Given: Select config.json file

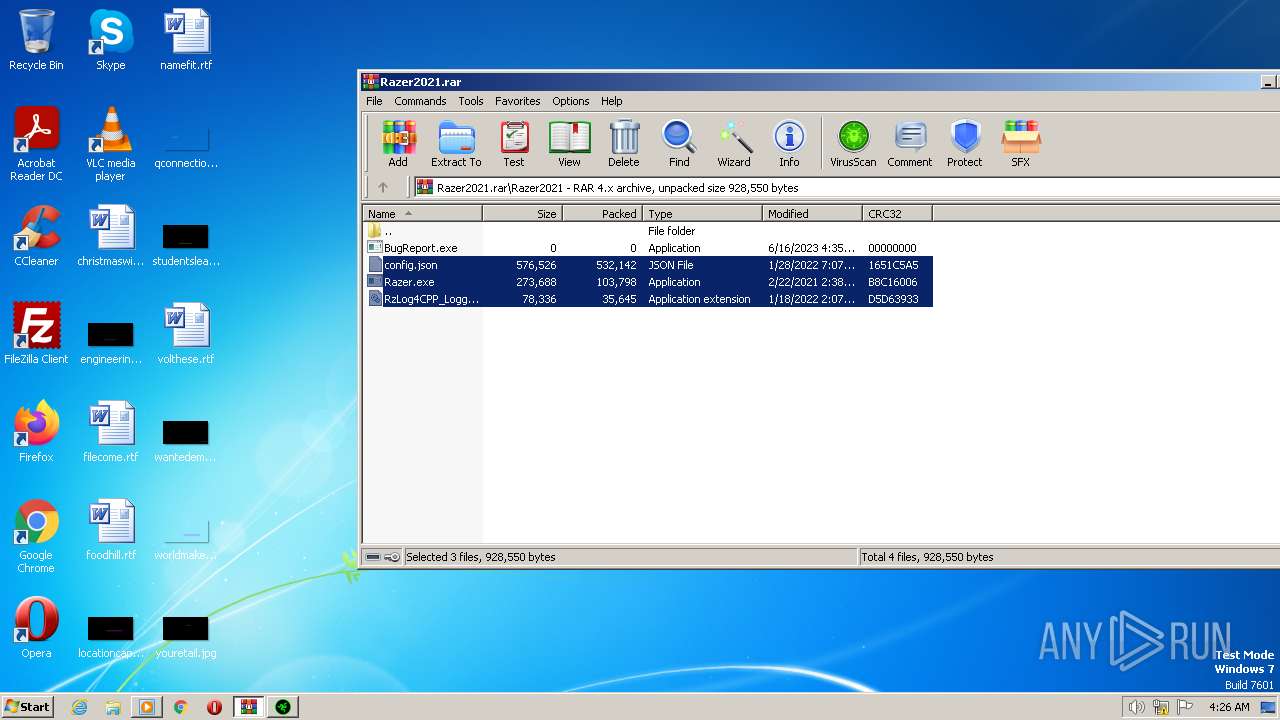Looking at the screenshot, I should coord(647,265).
